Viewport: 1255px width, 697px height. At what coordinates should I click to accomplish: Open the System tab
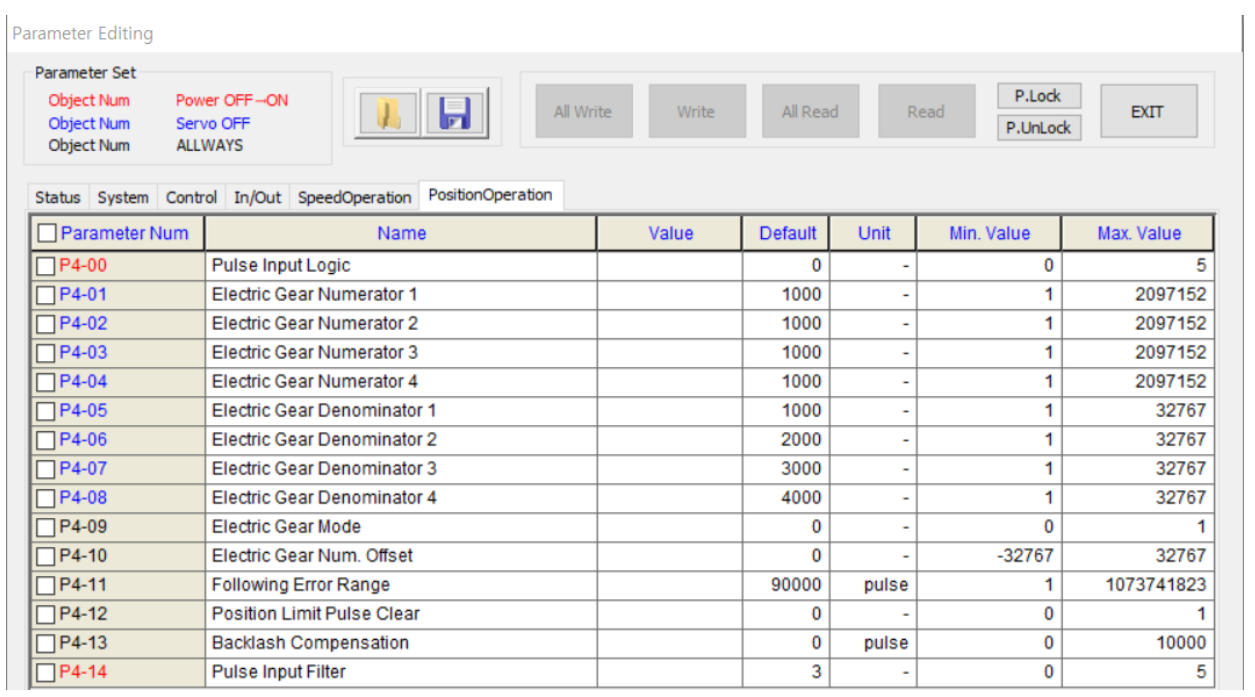tap(123, 198)
